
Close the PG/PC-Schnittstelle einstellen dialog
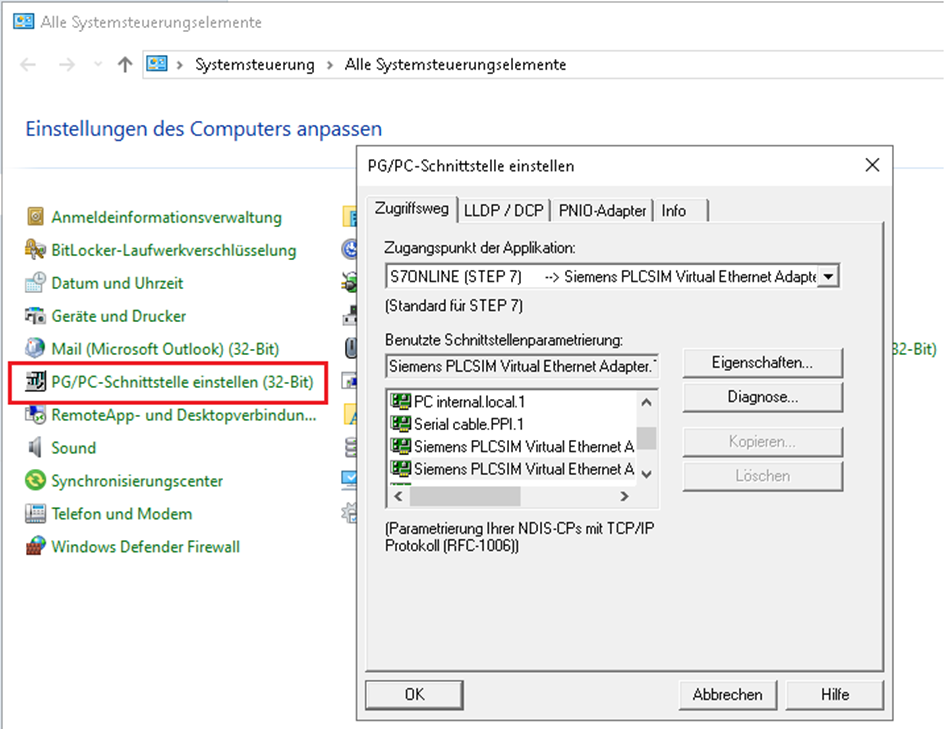pos(872,165)
